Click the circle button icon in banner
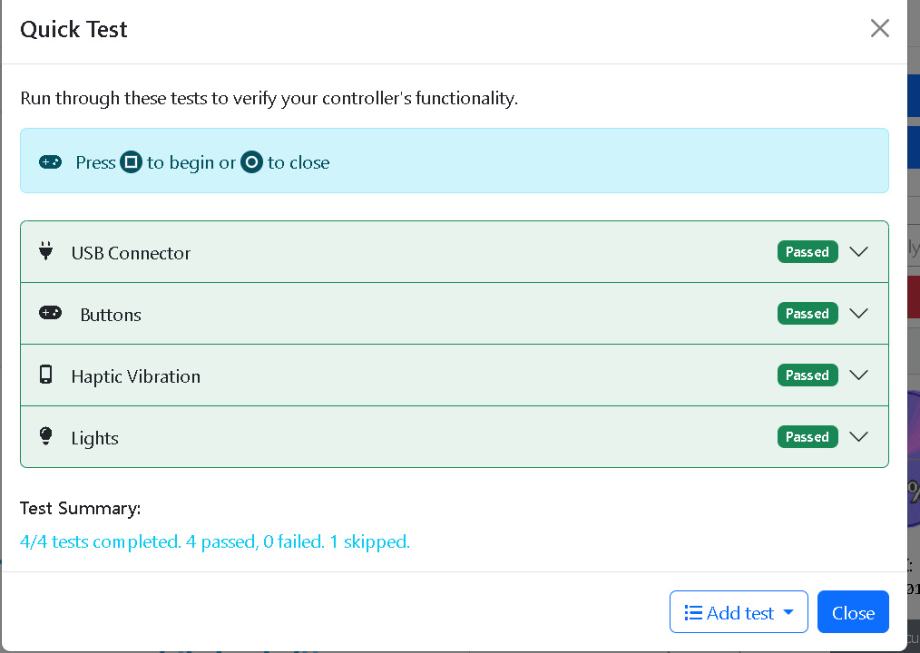The width and height of the screenshot is (920, 653). (251, 161)
